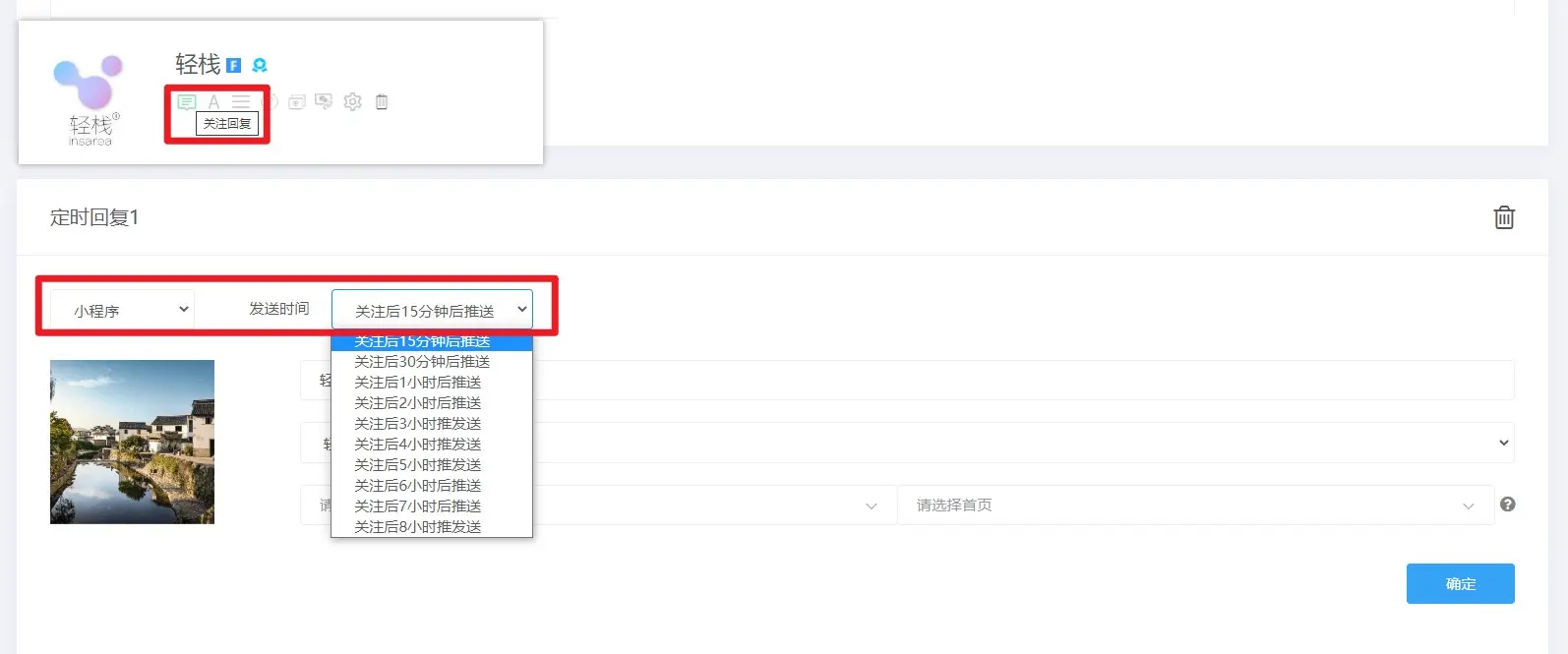
Task: Open the three-line menu icon
Action: pyautogui.click(x=241, y=102)
